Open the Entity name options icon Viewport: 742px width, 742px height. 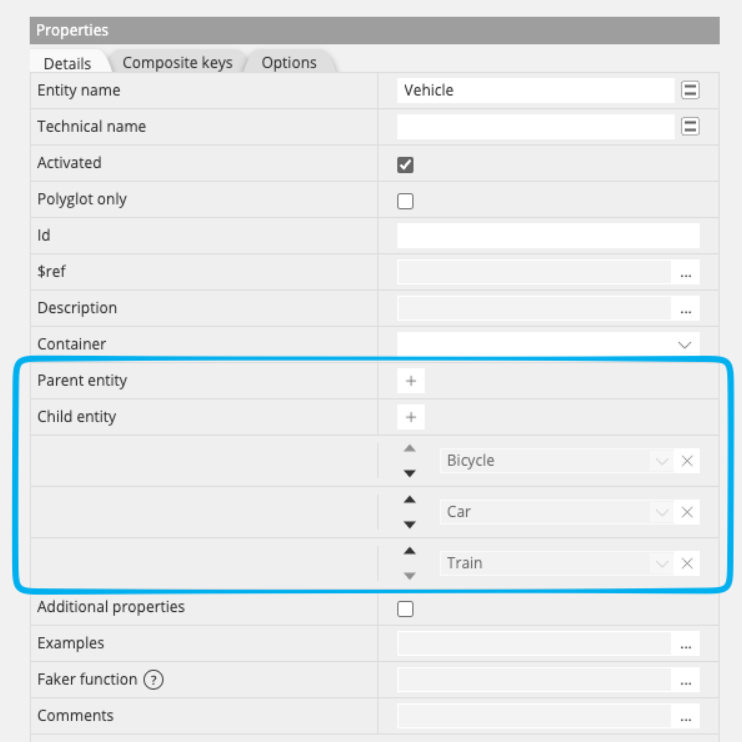tap(690, 90)
